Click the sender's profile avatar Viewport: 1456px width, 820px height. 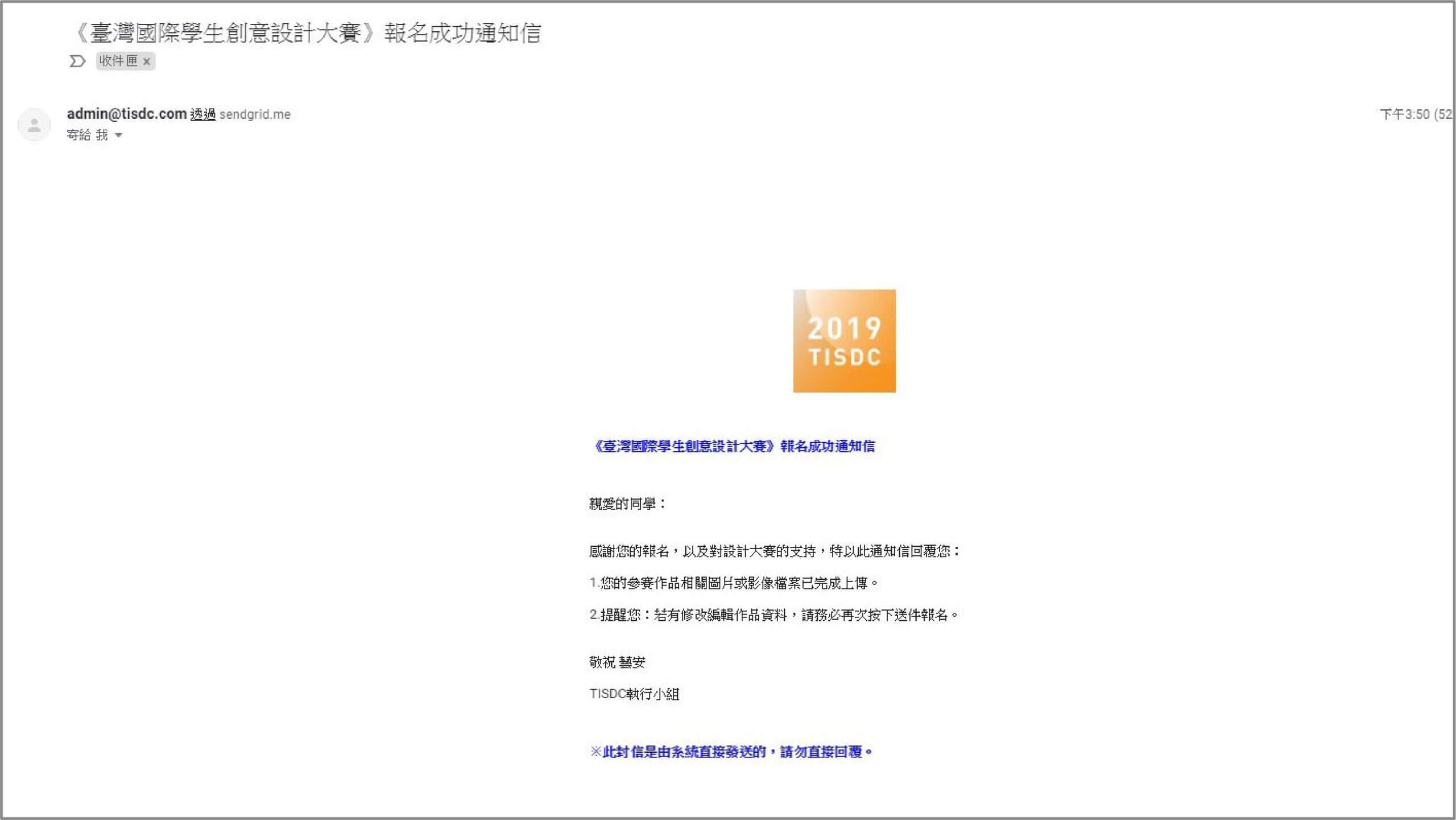(x=34, y=125)
